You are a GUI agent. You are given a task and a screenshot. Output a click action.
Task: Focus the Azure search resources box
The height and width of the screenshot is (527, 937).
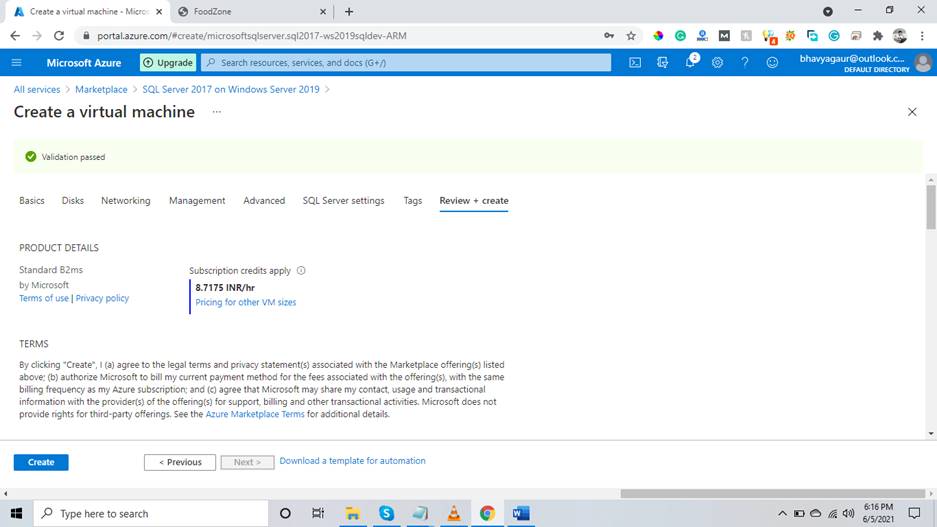click(x=406, y=62)
